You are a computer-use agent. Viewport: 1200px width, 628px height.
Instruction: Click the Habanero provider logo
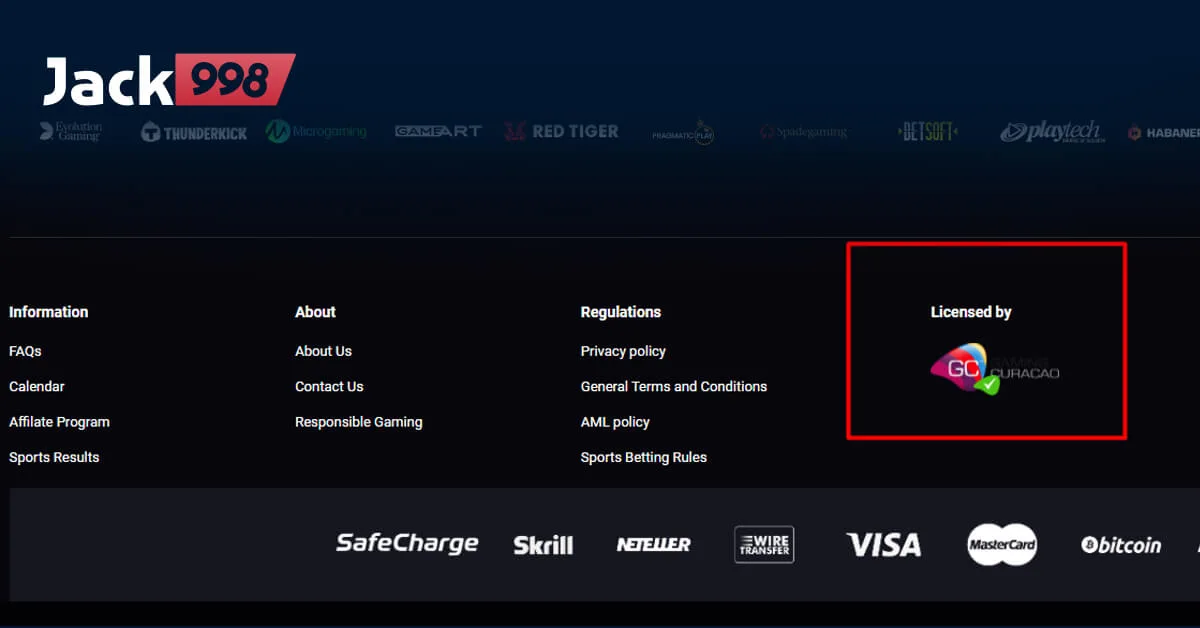[x=1164, y=132]
